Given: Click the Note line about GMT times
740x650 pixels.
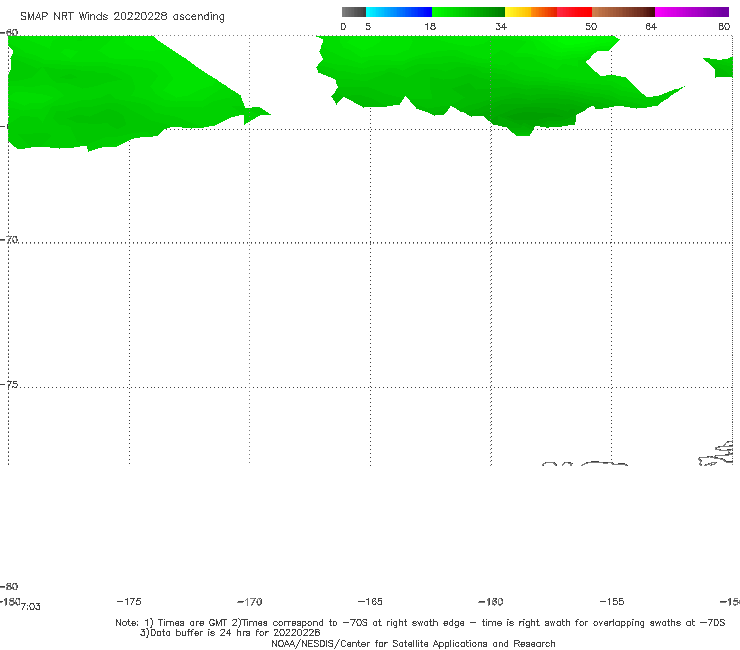Looking at the screenshot, I should pyautogui.click(x=420, y=623).
